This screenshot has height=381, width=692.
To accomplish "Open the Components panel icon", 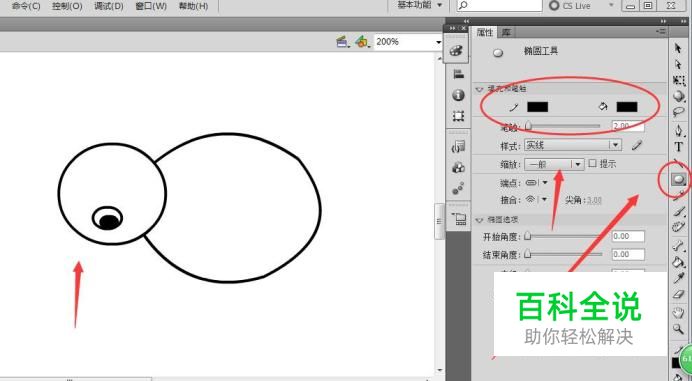I will 459,168.
